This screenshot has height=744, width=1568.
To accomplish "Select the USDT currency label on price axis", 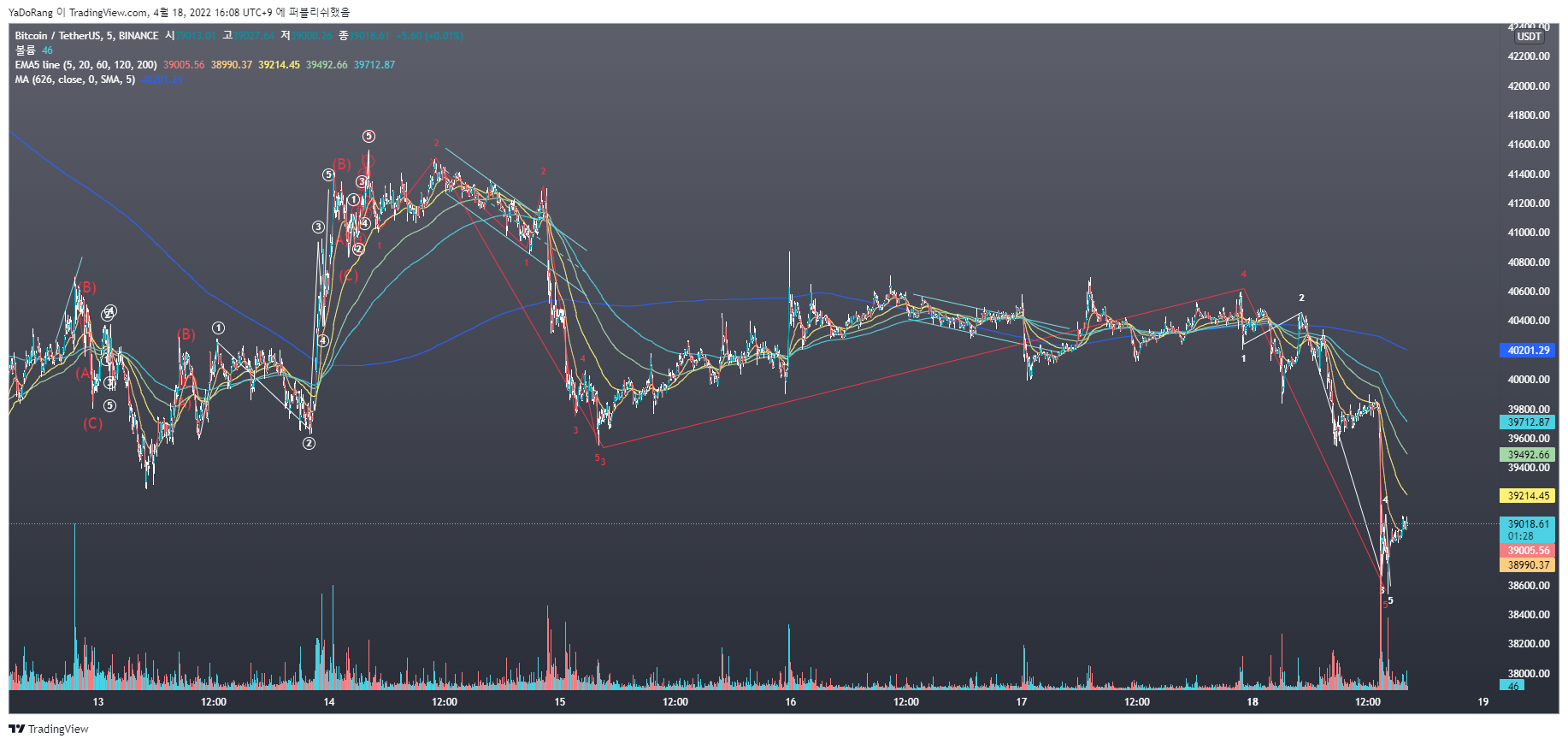I will [x=1529, y=37].
